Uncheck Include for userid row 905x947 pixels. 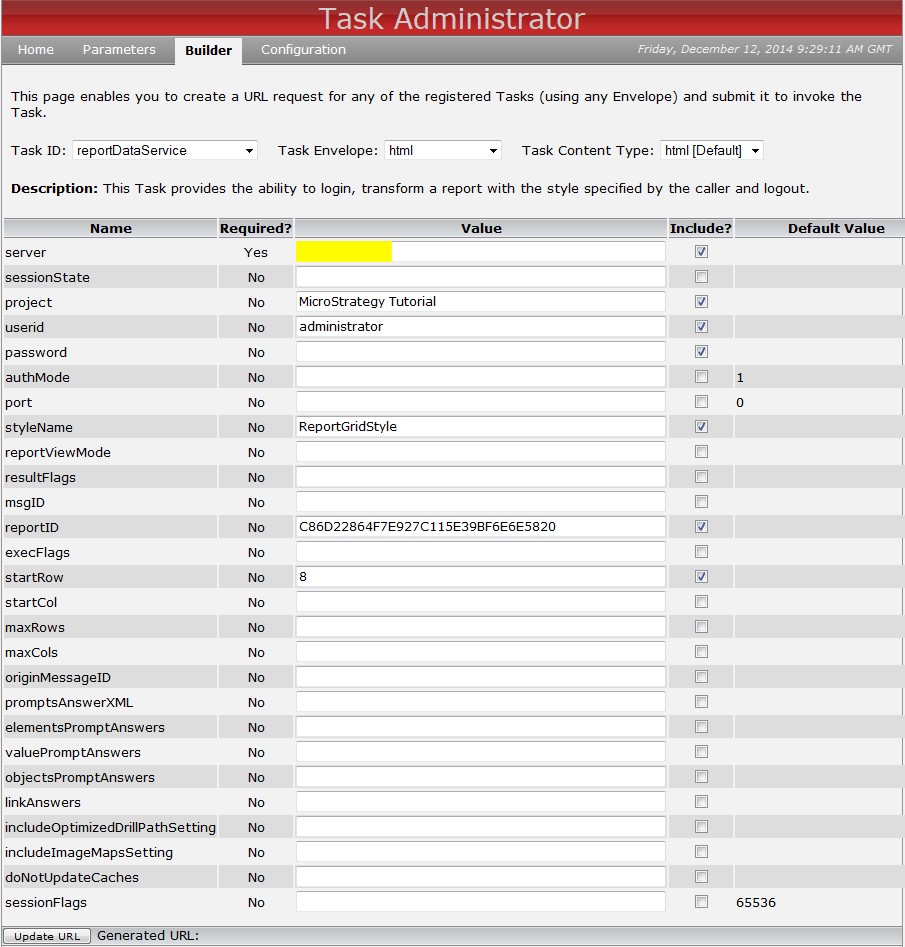click(701, 327)
